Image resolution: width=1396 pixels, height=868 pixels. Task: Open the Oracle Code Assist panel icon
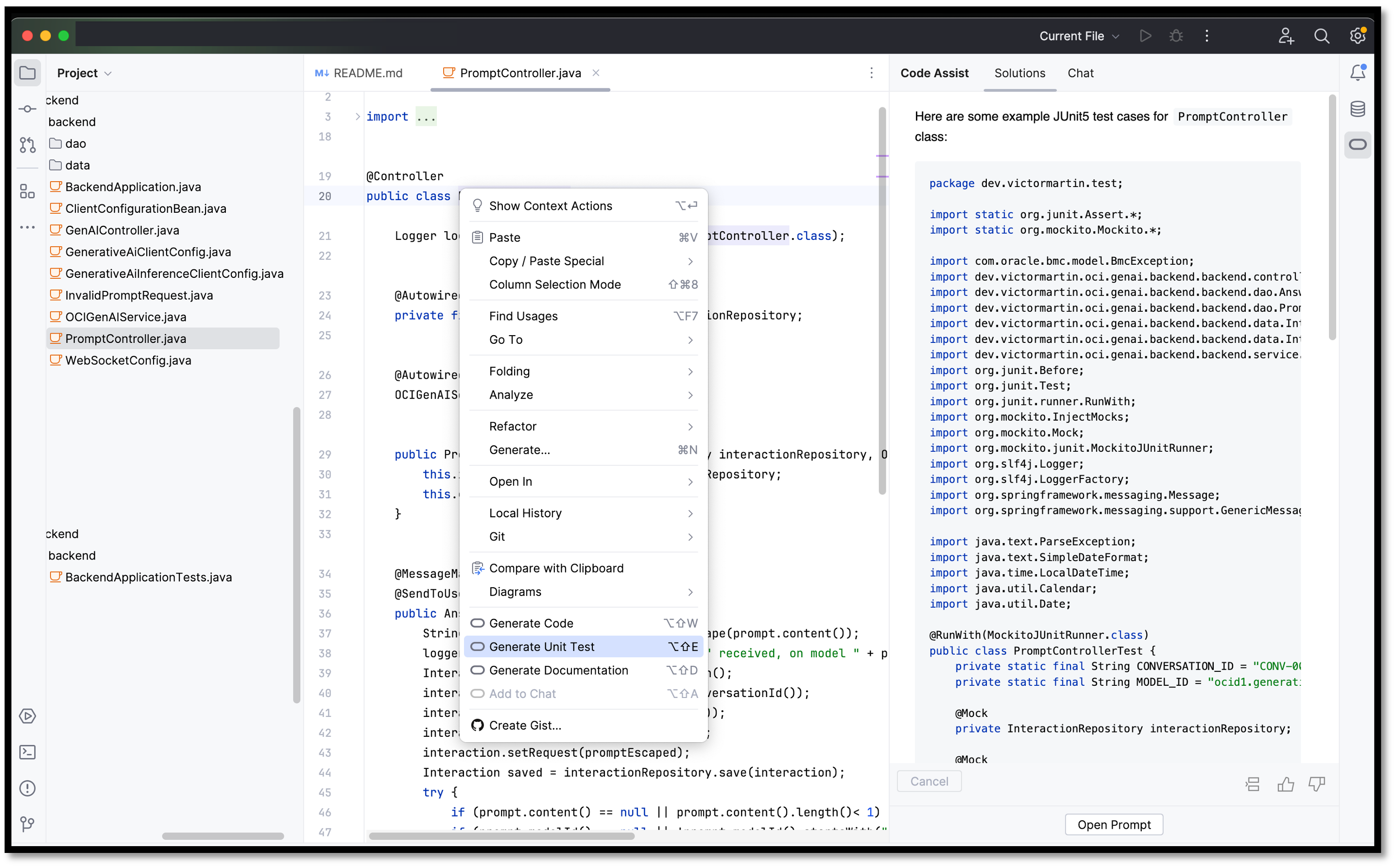tap(1358, 145)
